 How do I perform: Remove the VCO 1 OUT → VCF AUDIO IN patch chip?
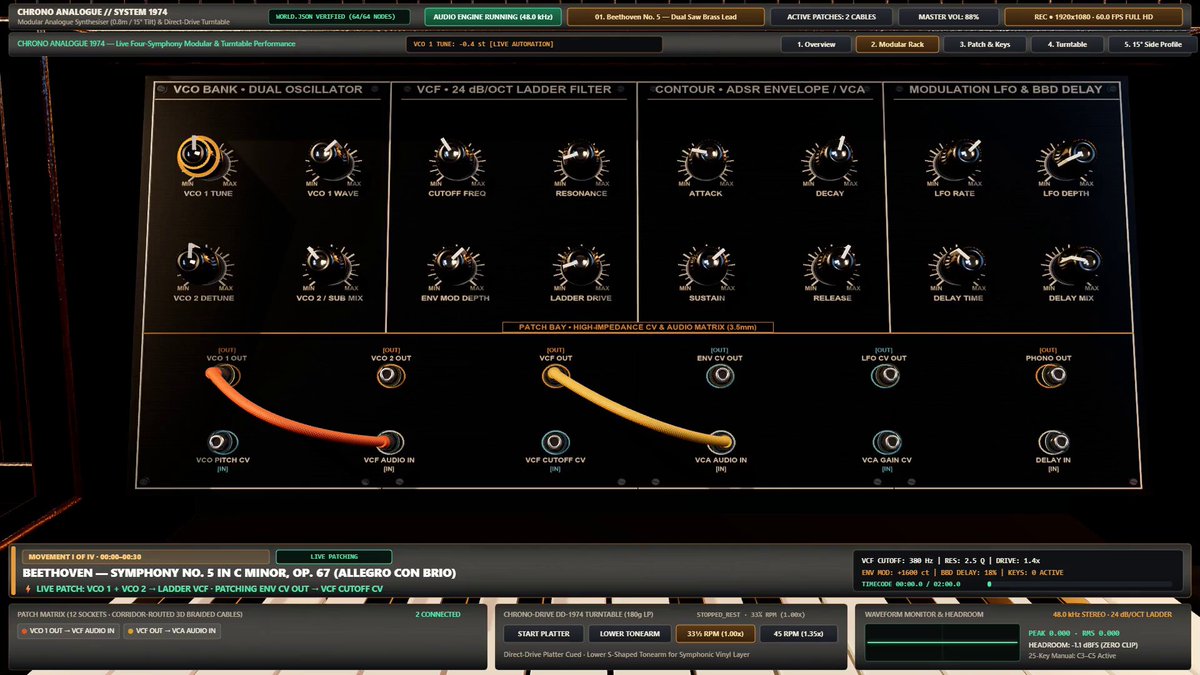(x=69, y=631)
